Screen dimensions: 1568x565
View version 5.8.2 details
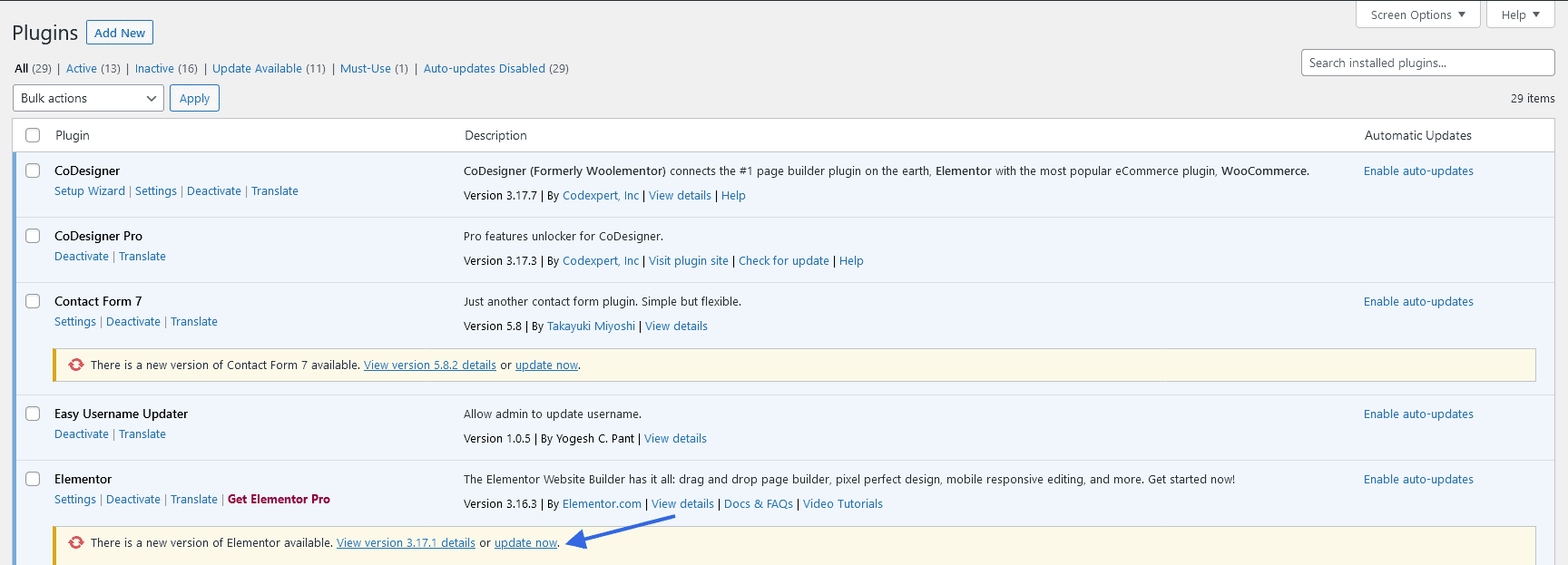[430, 365]
